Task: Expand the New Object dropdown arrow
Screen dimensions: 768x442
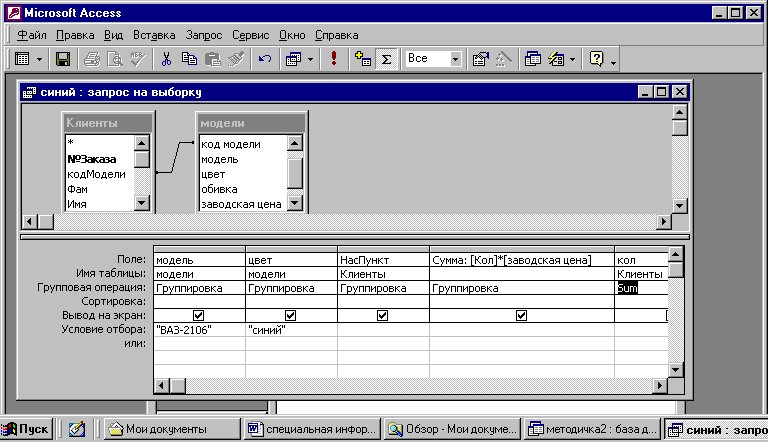Action: pyautogui.click(x=572, y=59)
